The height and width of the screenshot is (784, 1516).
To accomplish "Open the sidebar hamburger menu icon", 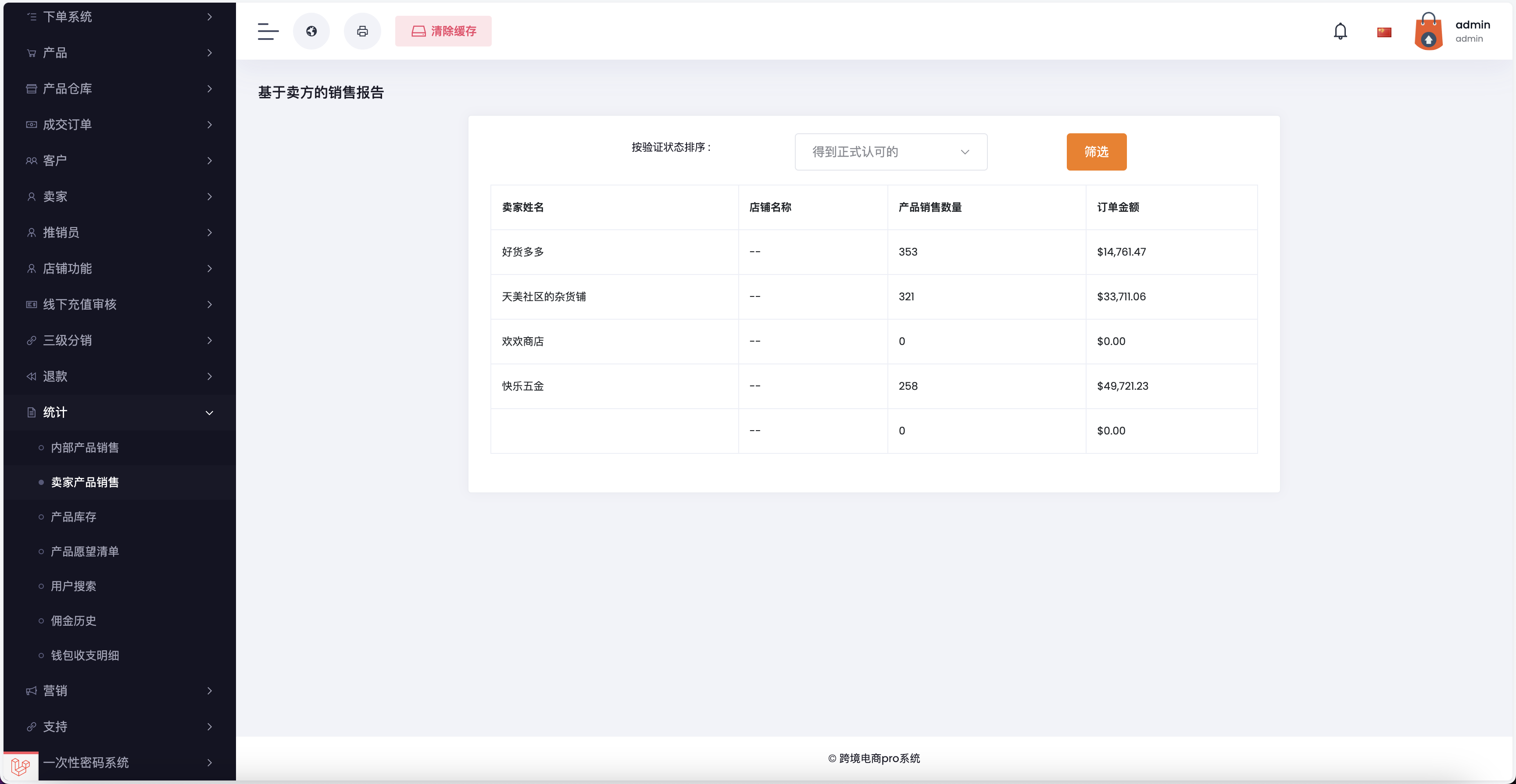I will coord(268,31).
